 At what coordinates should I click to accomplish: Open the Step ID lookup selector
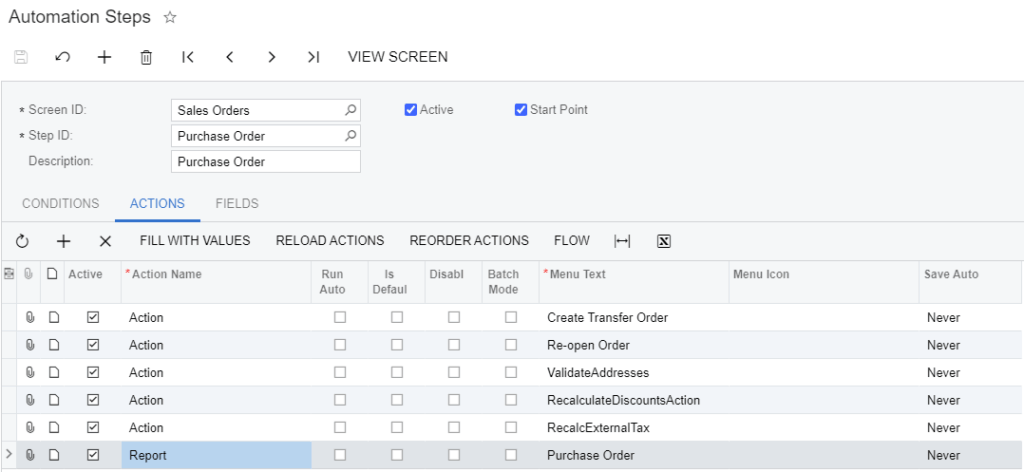click(x=350, y=136)
